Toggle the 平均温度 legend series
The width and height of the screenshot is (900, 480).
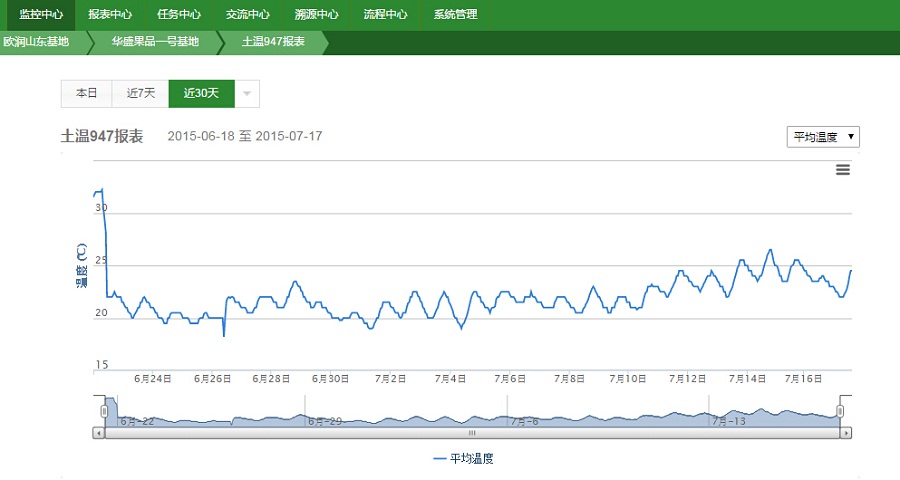point(464,459)
